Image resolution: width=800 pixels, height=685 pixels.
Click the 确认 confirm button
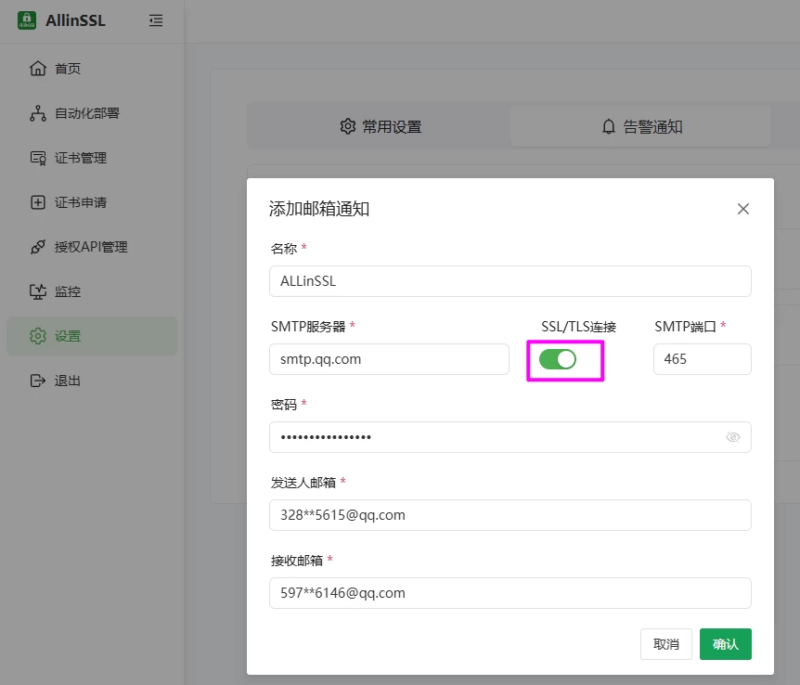pyautogui.click(x=725, y=644)
